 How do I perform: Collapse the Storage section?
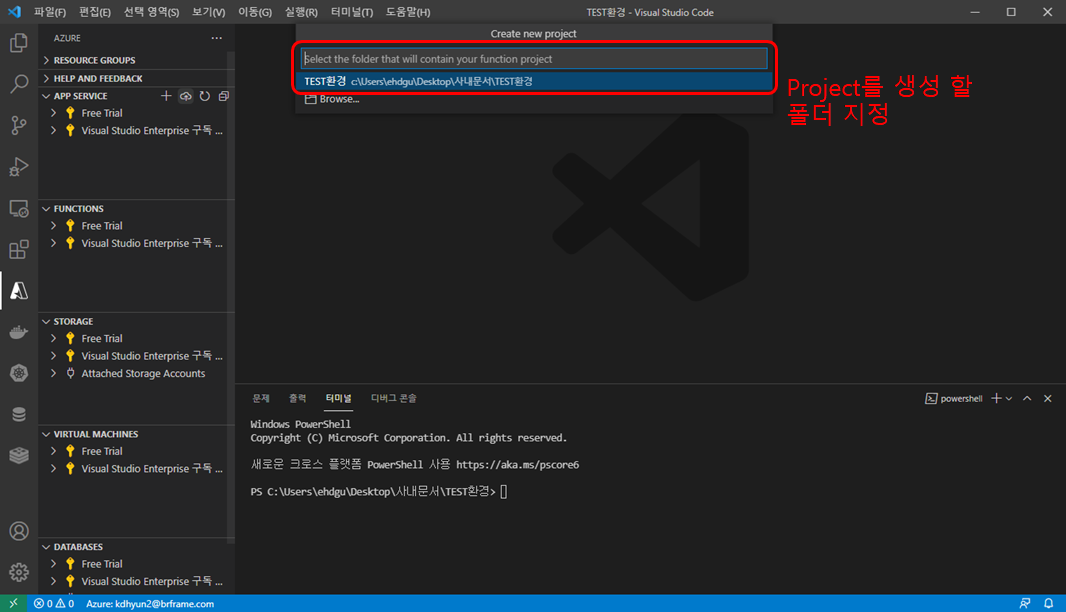pos(46,321)
